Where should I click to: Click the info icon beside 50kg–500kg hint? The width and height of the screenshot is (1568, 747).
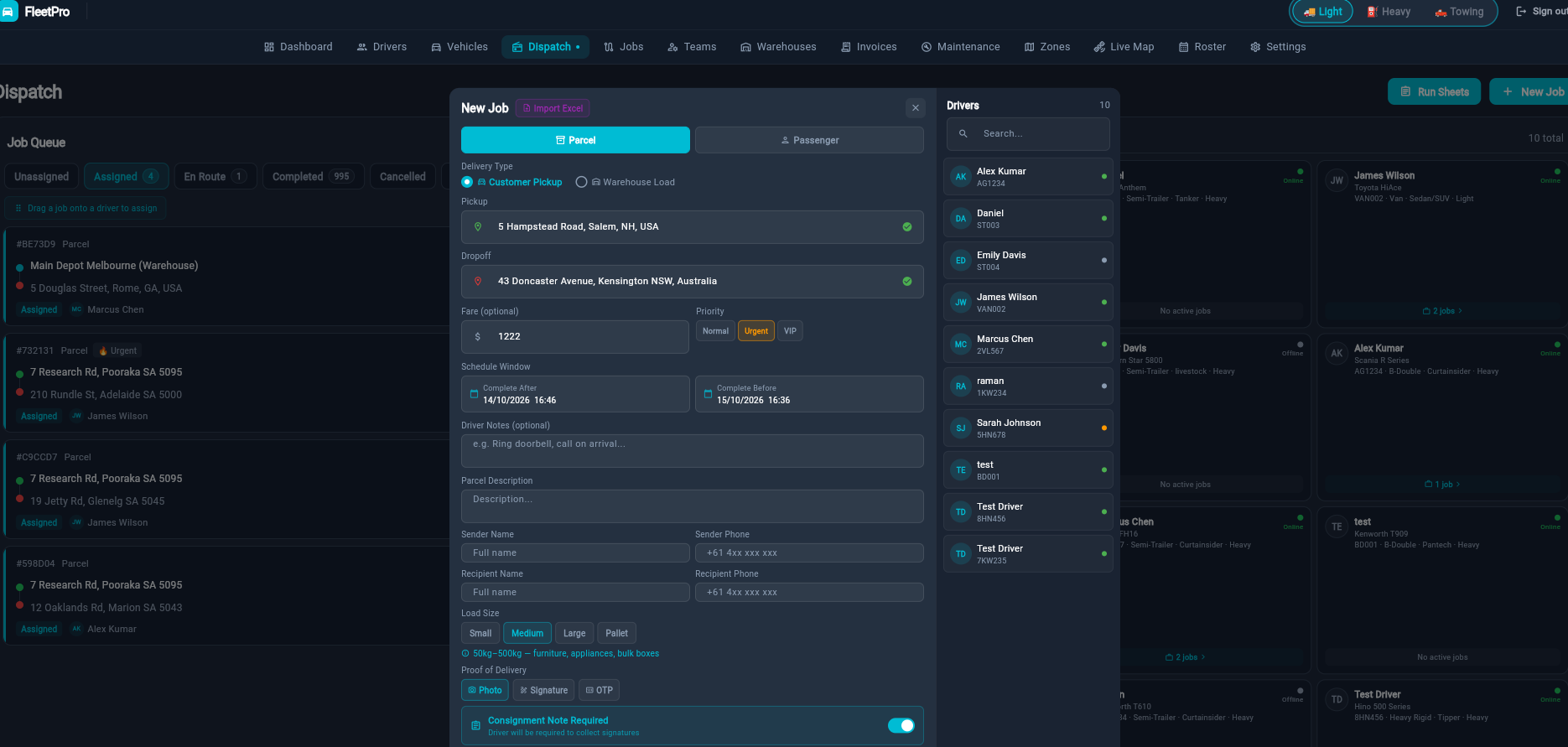[x=465, y=654]
